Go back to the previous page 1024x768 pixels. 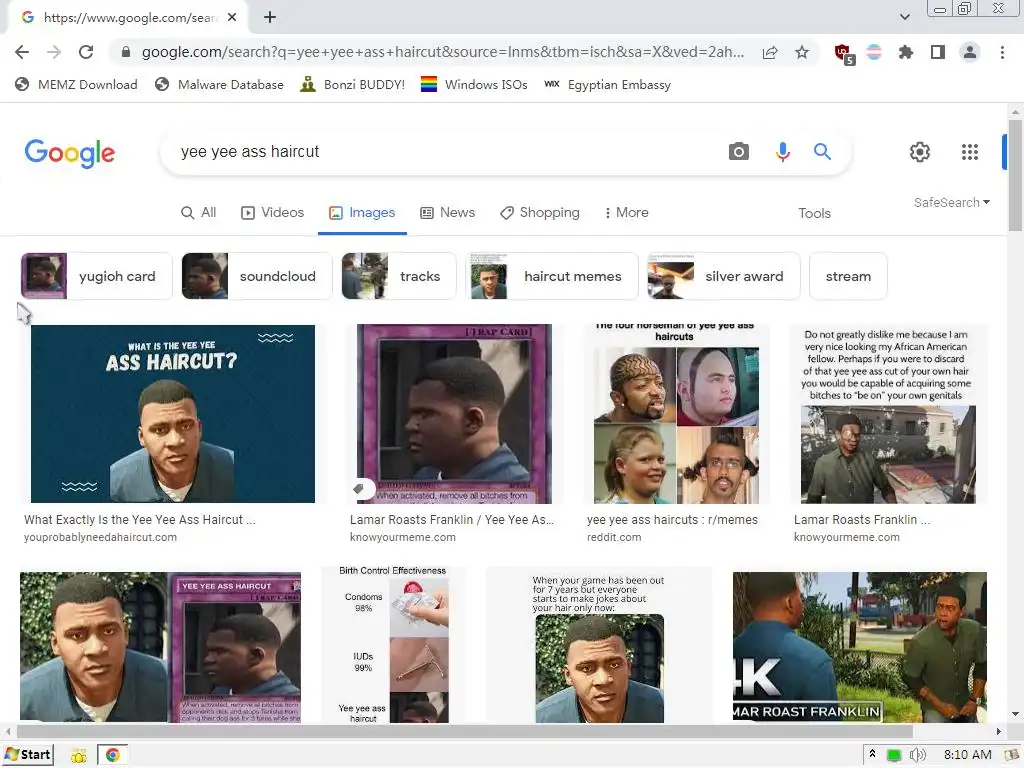tap(22, 52)
